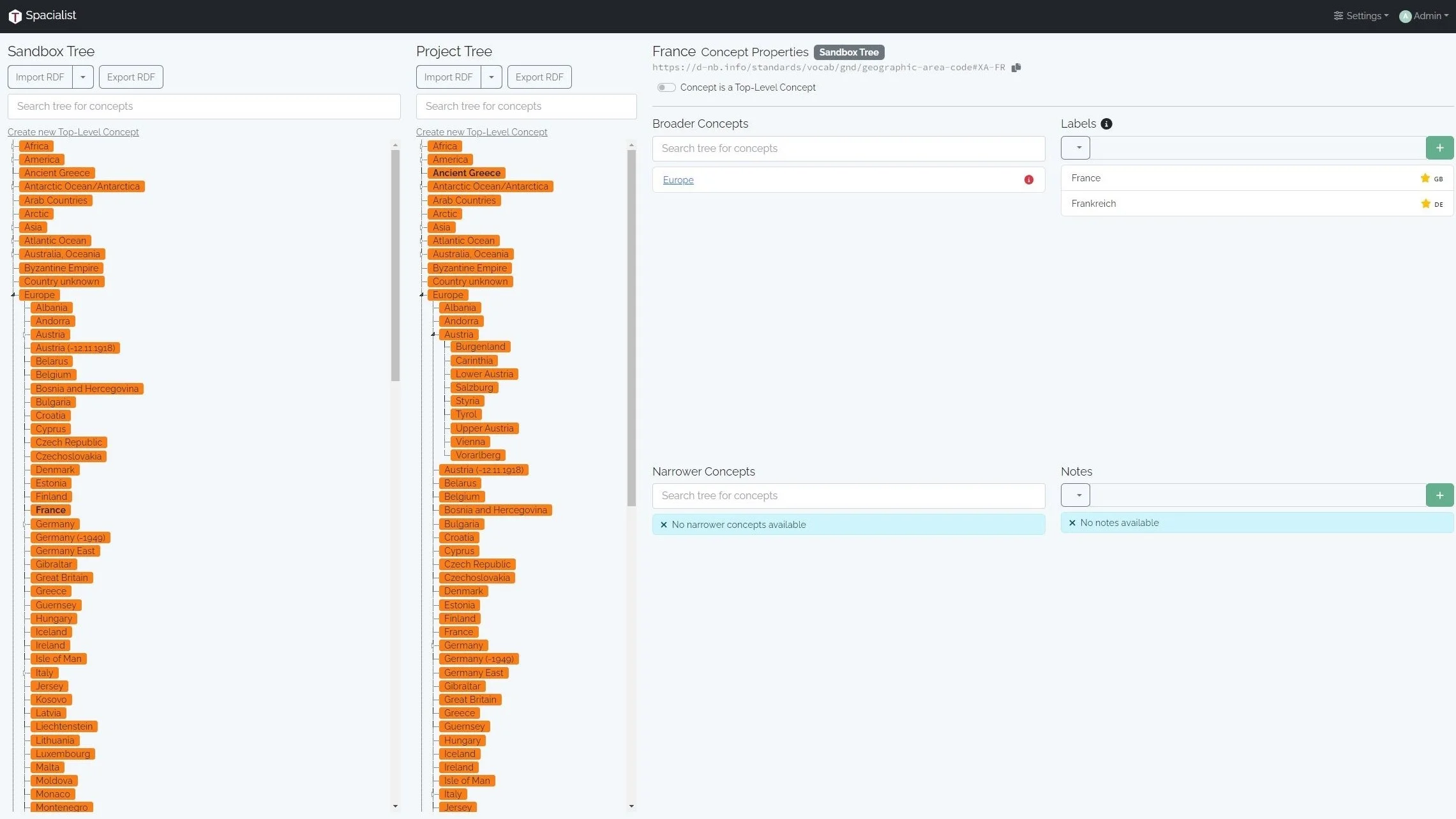This screenshot has width=1456, height=819.
Task: Click Export RDF in Project Tree
Action: tap(539, 77)
